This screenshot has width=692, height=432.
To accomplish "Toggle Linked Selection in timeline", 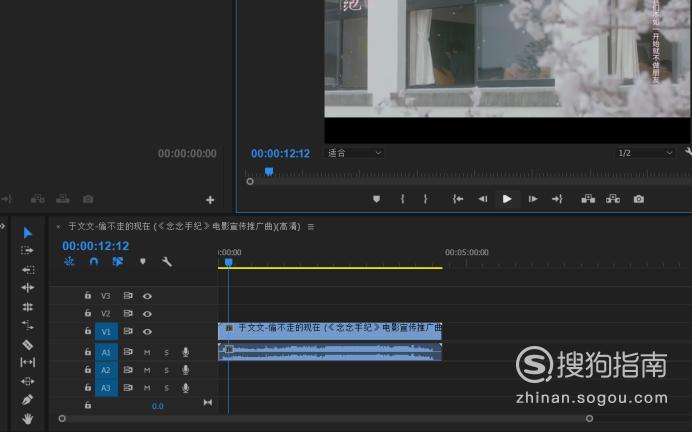I will (x=117, y=262).
